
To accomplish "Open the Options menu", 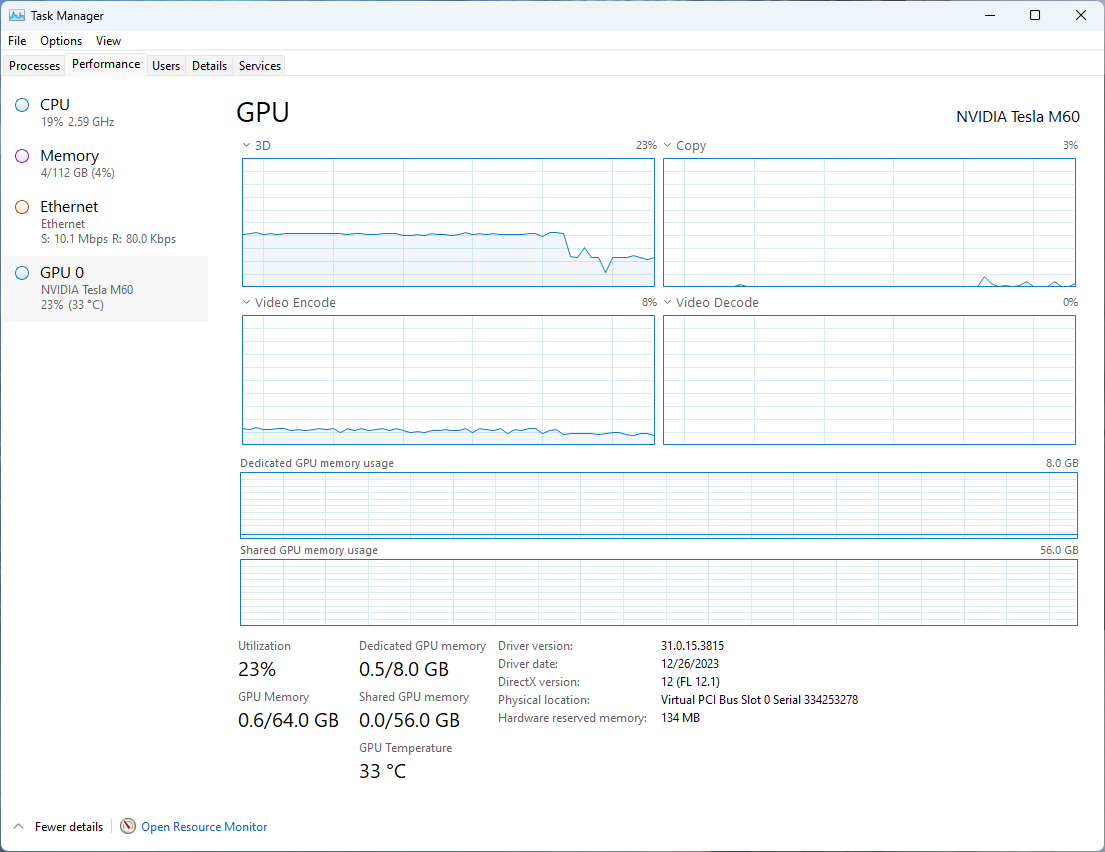I will [61, 41].
